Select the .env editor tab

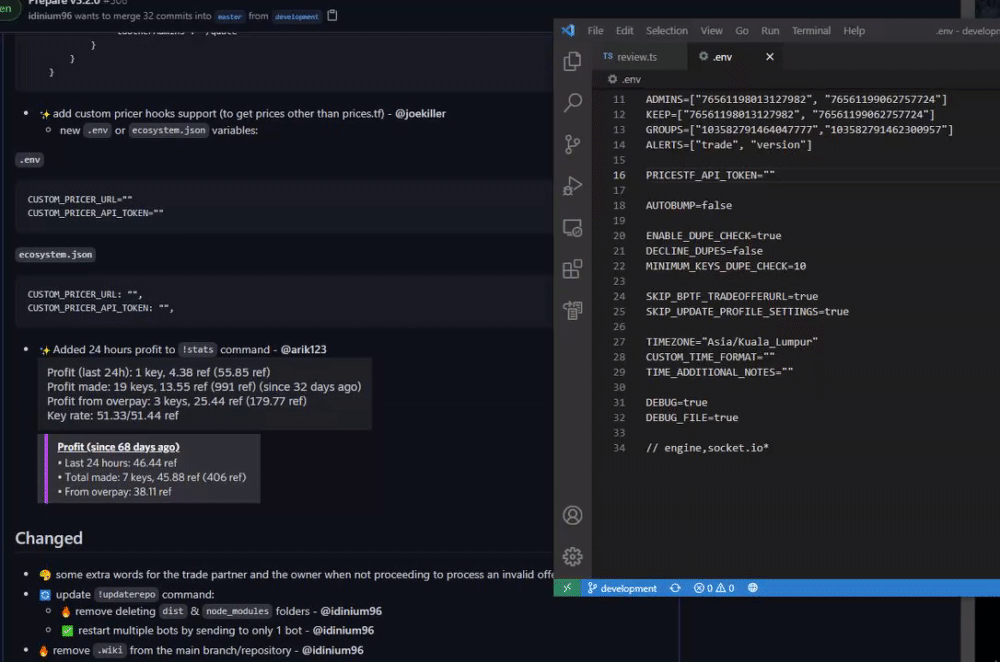coord(722,57)
